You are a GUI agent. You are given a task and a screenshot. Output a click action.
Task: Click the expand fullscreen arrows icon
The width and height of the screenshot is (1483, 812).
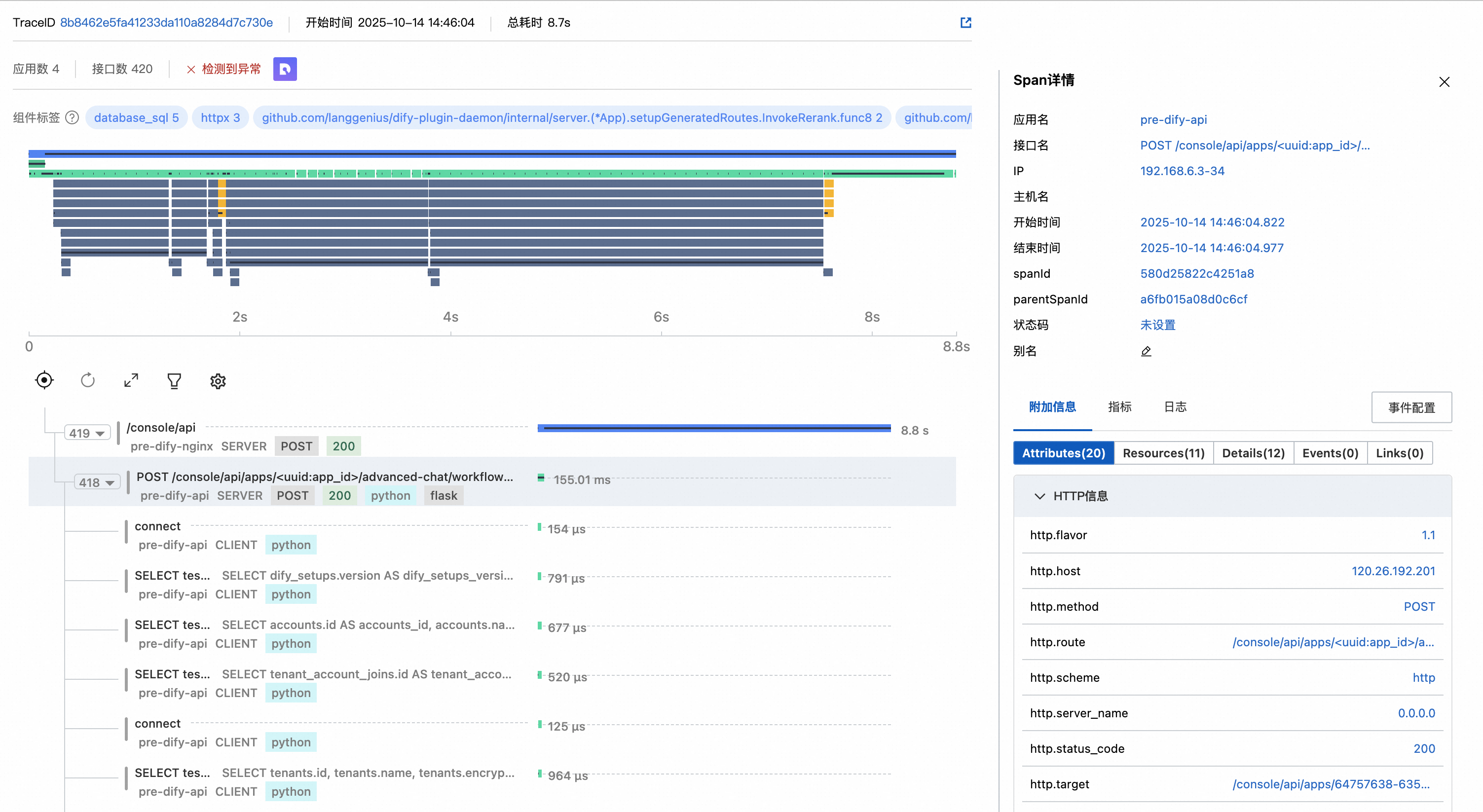point(131,380)
